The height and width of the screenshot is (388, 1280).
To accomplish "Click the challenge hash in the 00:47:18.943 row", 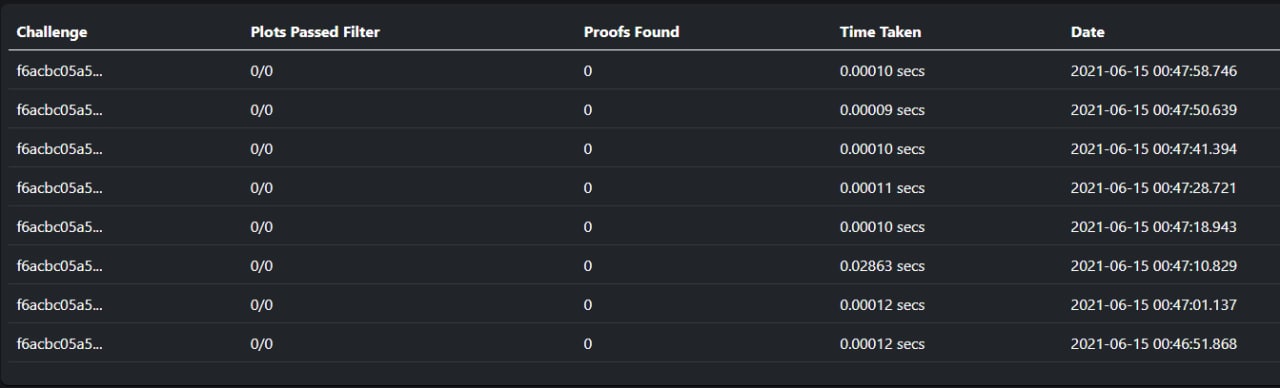I will pyautogui.click(x=59, y=227).
